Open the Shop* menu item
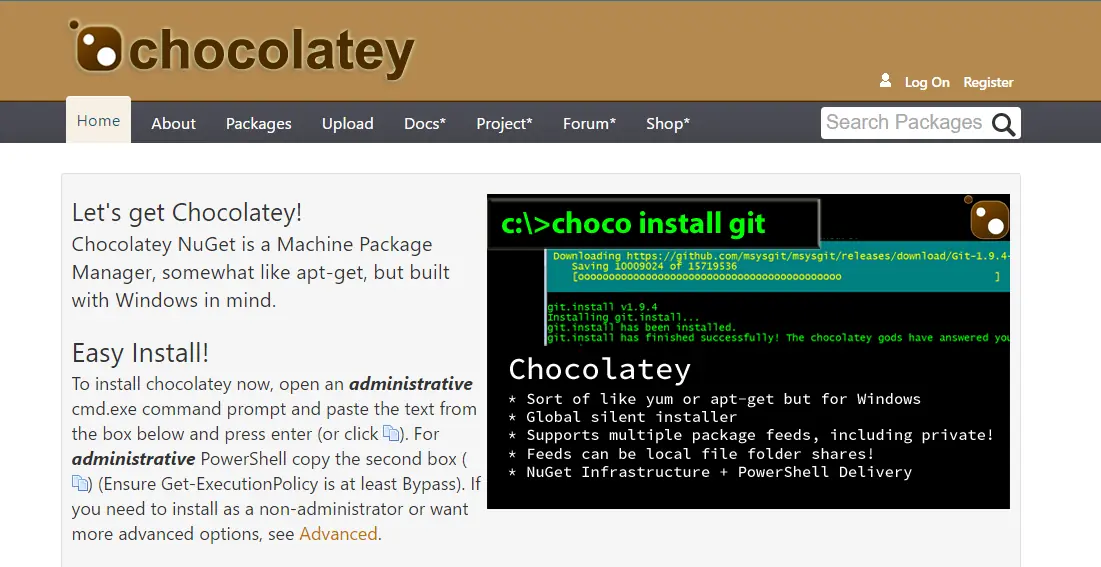The height and width of the screenshot is (567, 1101). (x=668, y=124)
